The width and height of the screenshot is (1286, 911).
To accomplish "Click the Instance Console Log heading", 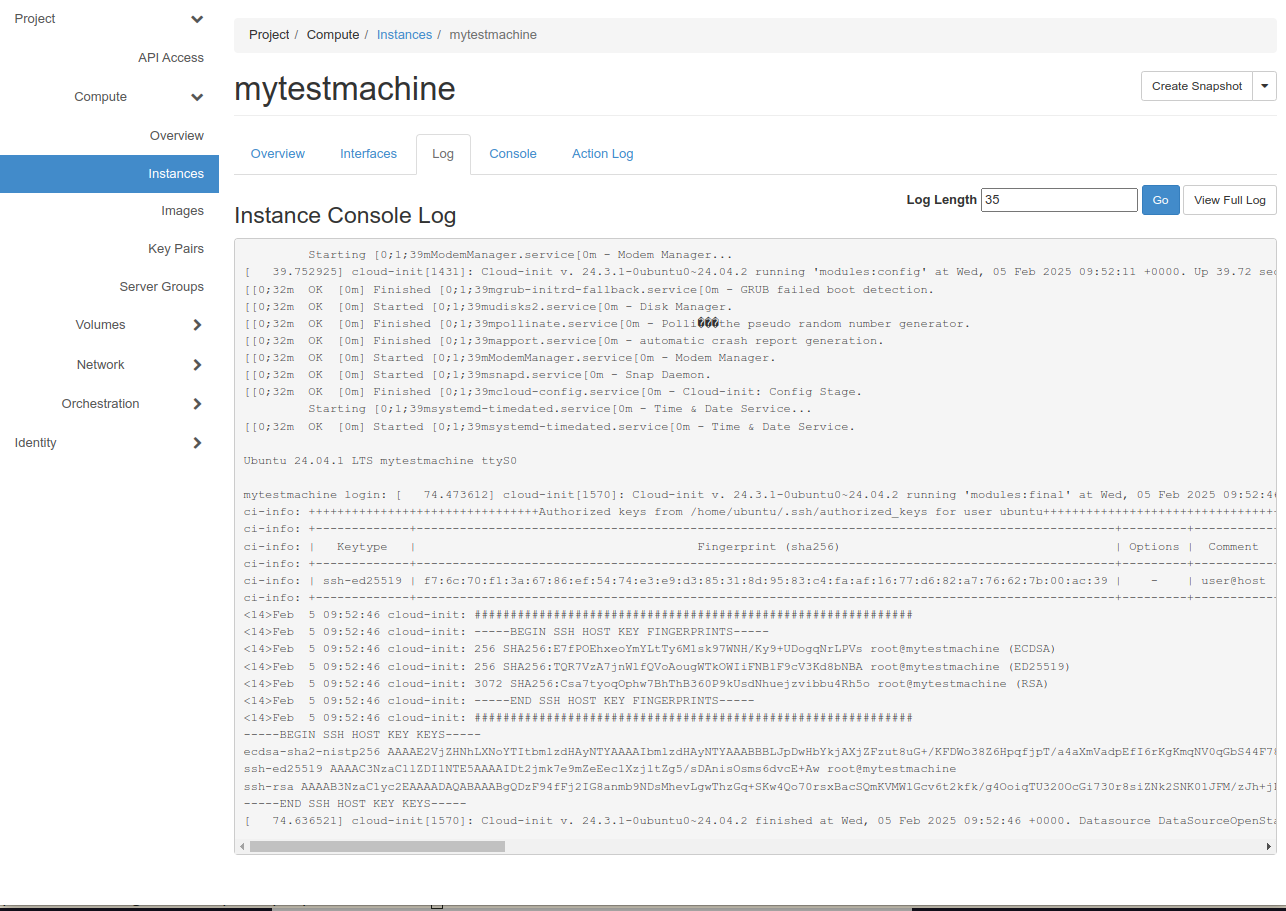I will coord(345,215).
